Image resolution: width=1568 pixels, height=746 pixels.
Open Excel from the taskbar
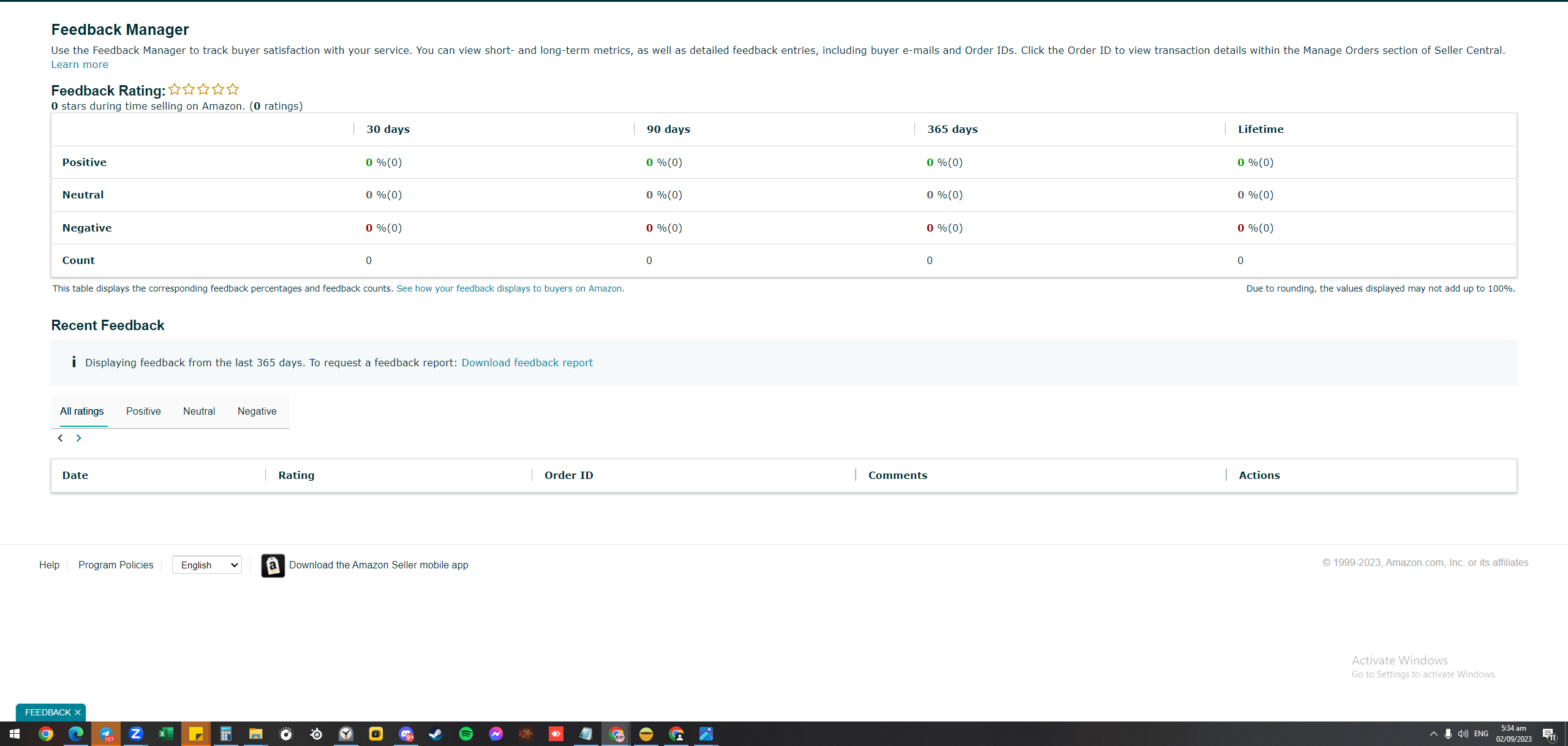166,734
